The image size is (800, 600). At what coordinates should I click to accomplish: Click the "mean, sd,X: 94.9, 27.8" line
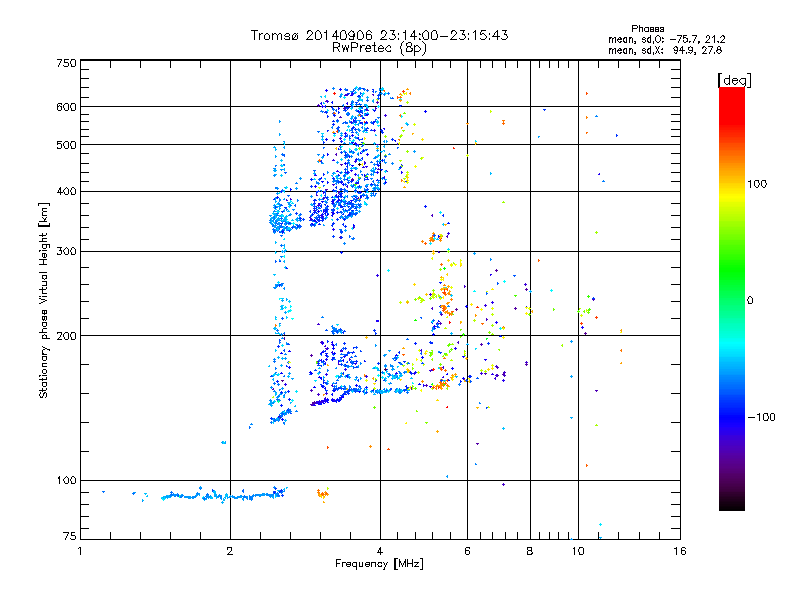[x=665, y=50]
